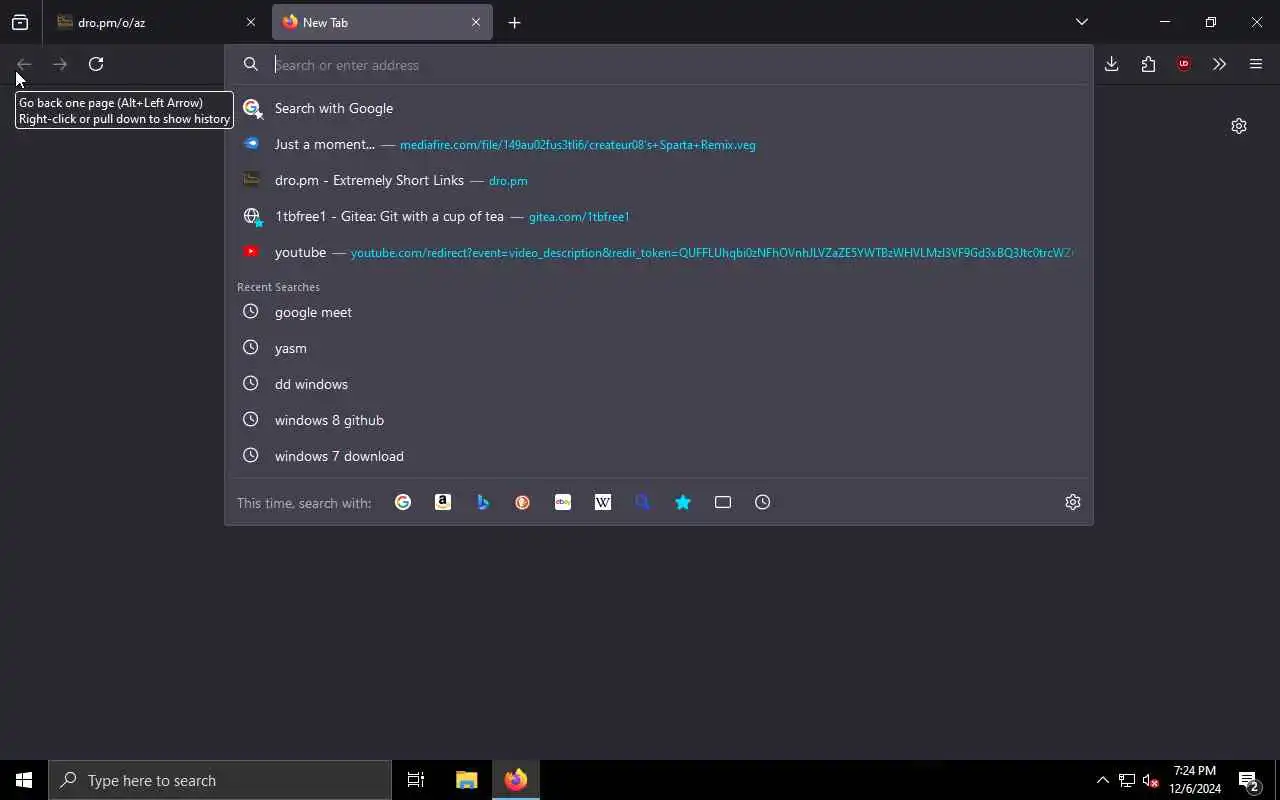Close the dro.pm/o/az tab
Image resolution: width=1280 pixels, height=800 pixels.
251,22
